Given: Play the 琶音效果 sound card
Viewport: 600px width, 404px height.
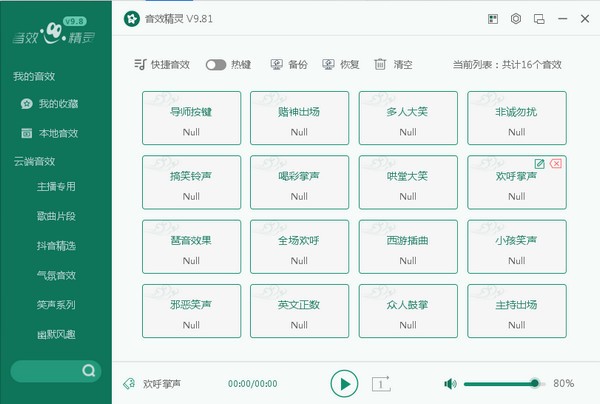Looking at the screenshot, I should 191,247.
